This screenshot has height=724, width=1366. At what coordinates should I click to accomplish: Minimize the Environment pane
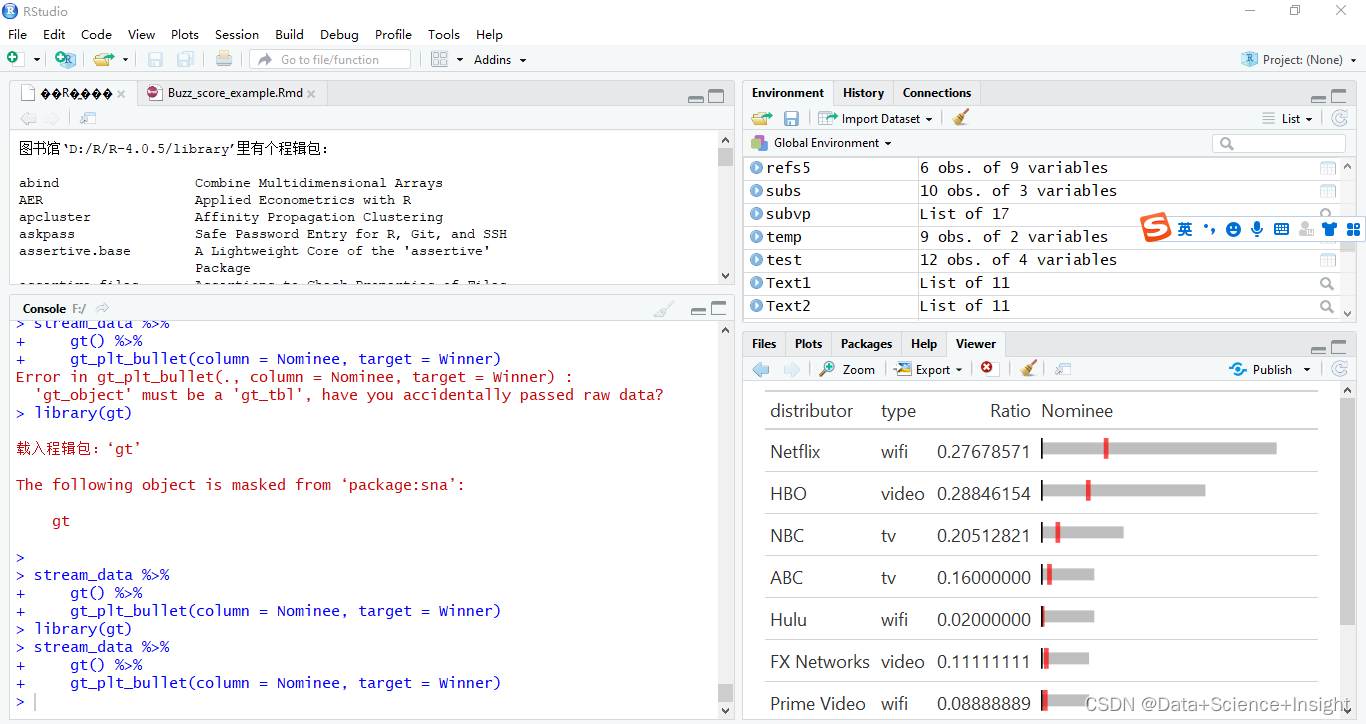[x=1319, y=97]
